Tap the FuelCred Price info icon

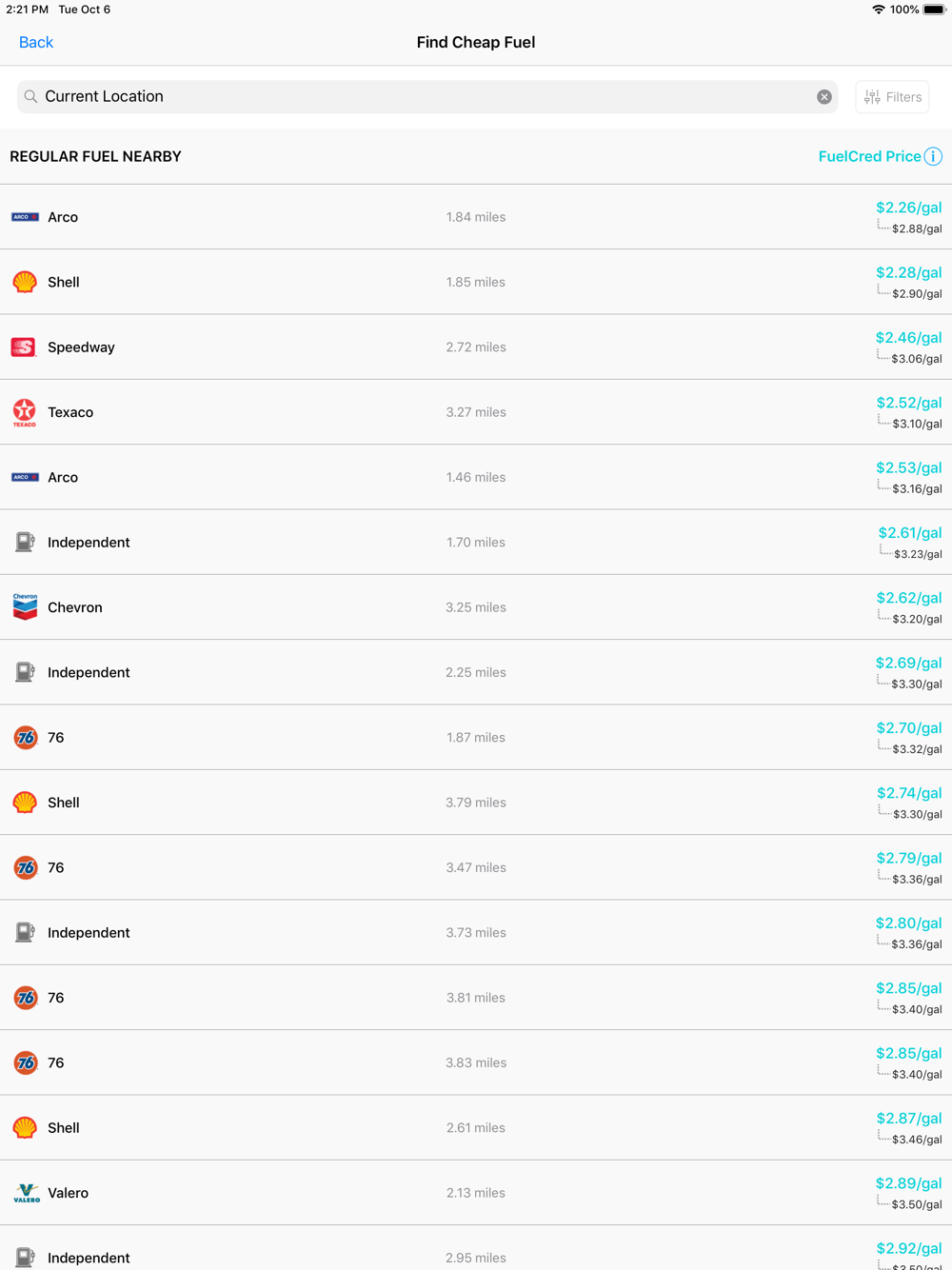933,156
